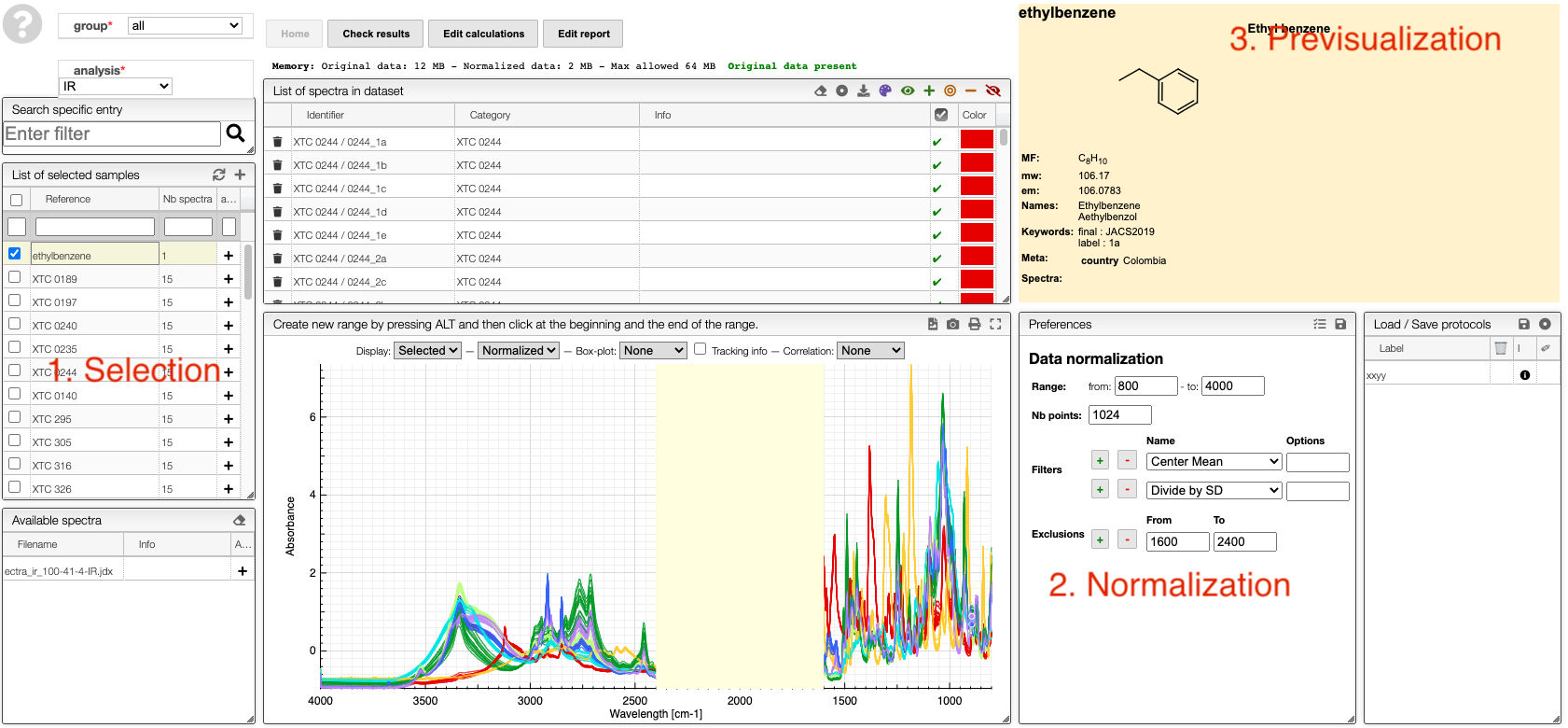Viewport: 1568px width, 728px height.
Task: Print the chart with the printer icon
Action: pos(974,324)
